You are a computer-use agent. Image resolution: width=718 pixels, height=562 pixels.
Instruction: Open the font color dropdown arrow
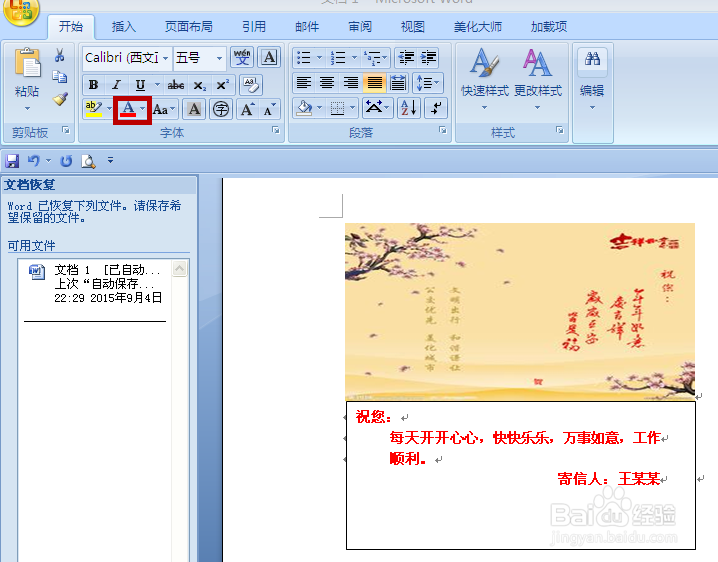143,109
